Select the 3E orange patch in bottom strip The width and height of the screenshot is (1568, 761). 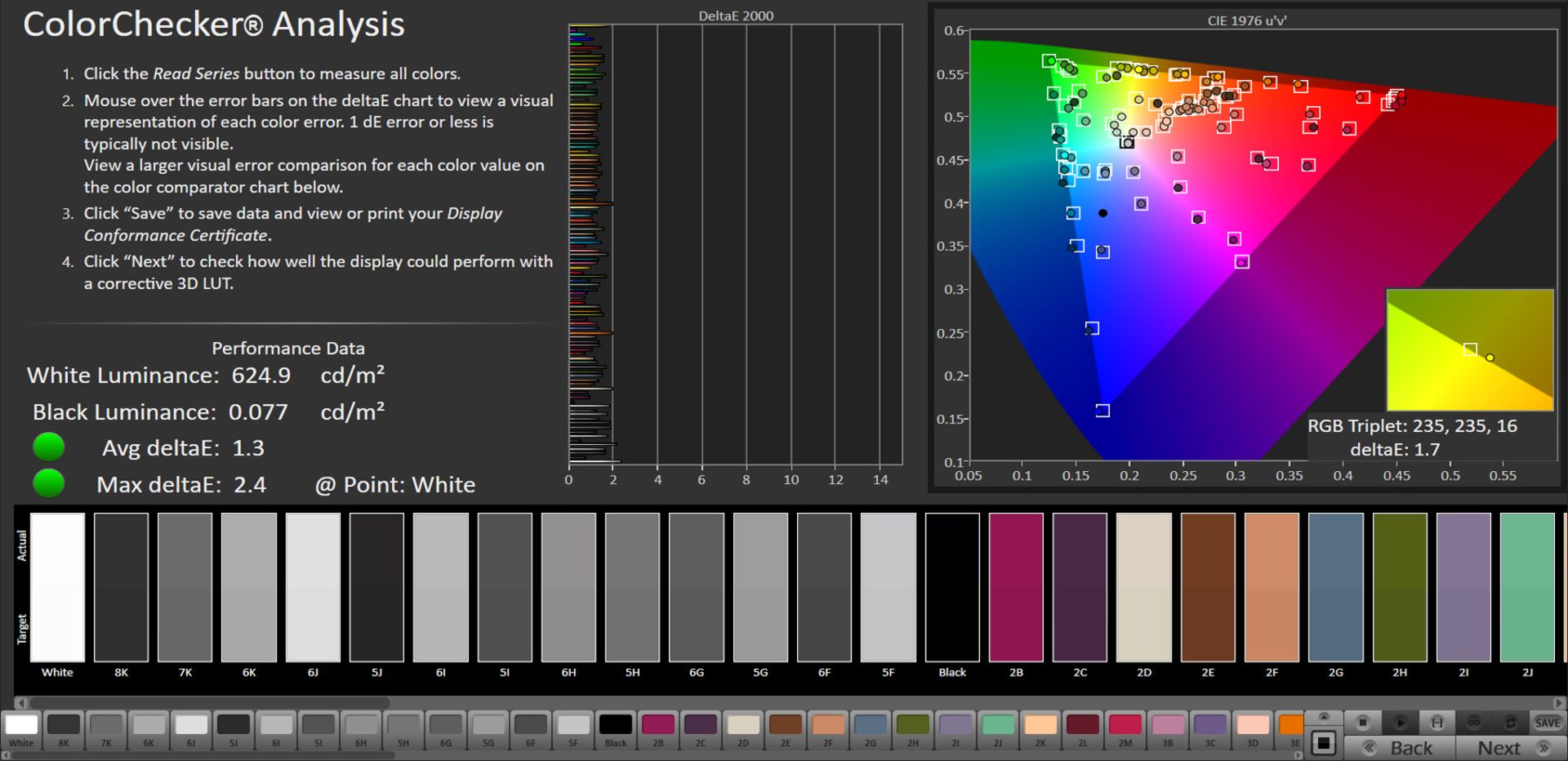coord(1290,730)
